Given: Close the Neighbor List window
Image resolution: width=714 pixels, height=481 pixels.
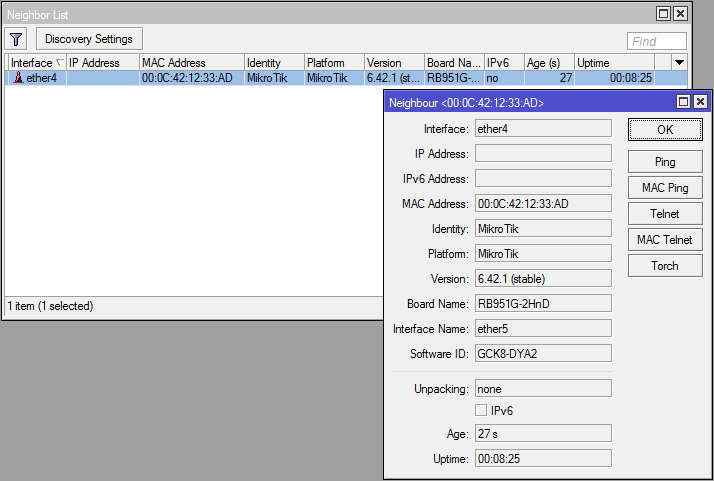Looking at the screenshot, I should coord(680,14).
